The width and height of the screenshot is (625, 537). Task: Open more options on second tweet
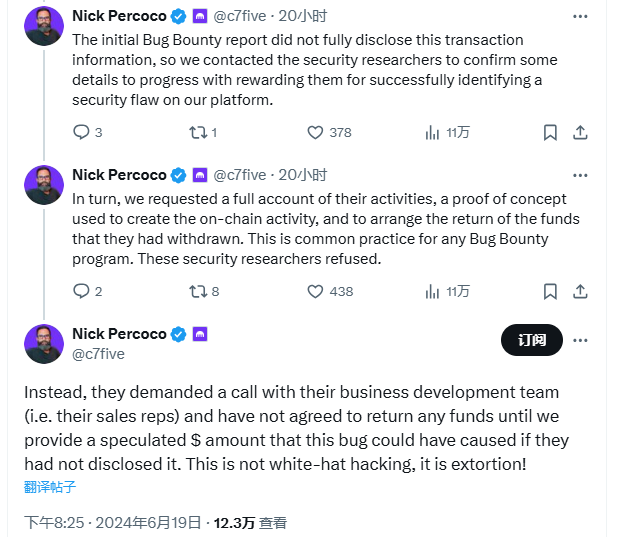[580, 175]
